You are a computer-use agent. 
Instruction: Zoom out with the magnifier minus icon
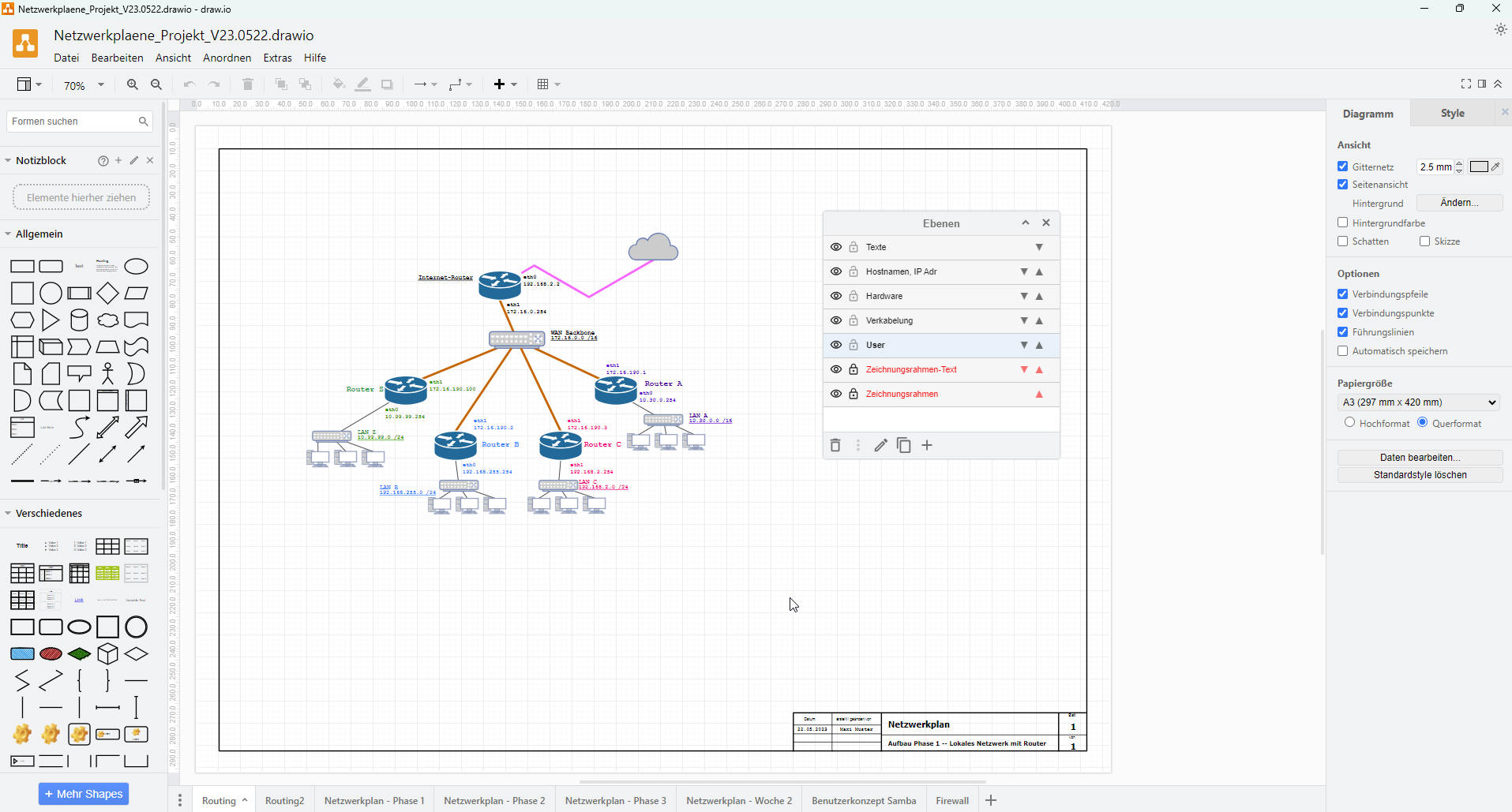(156, 84)
